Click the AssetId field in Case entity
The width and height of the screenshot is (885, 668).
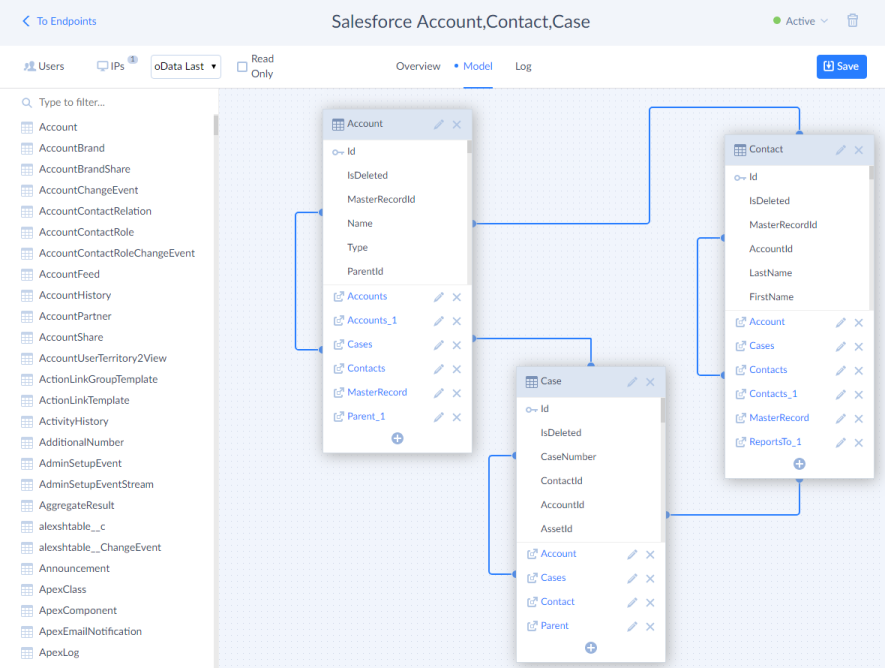pyautogui.click(x=556, y=529)
